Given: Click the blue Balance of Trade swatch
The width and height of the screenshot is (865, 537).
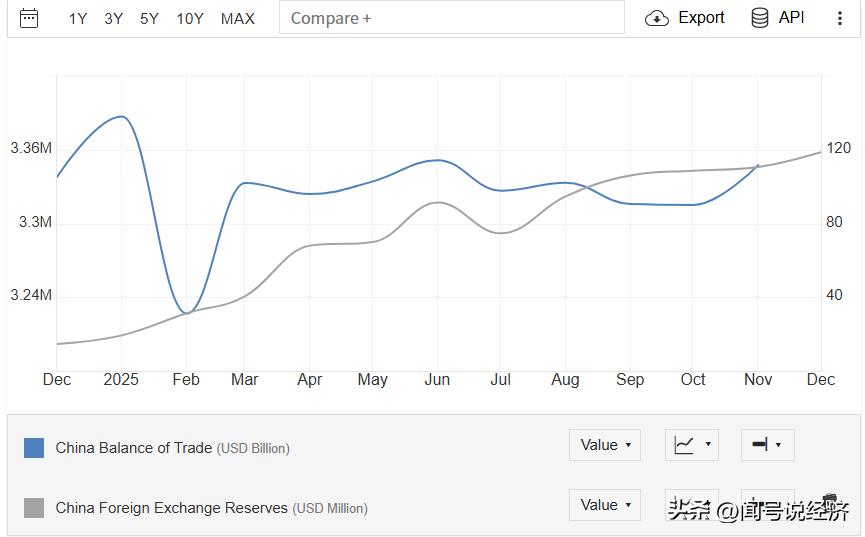Looking at the screenshot, I should [x=34, y=448].
